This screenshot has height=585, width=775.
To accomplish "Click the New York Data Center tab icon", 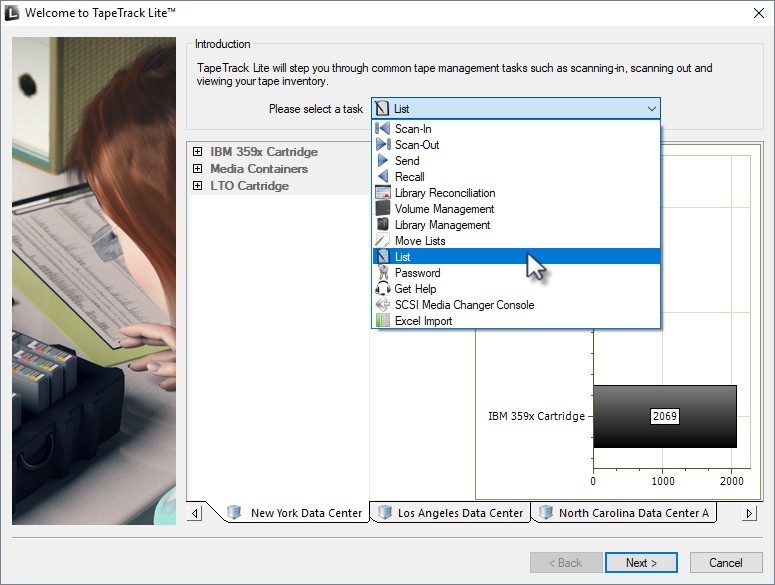I will coord(234,512).
